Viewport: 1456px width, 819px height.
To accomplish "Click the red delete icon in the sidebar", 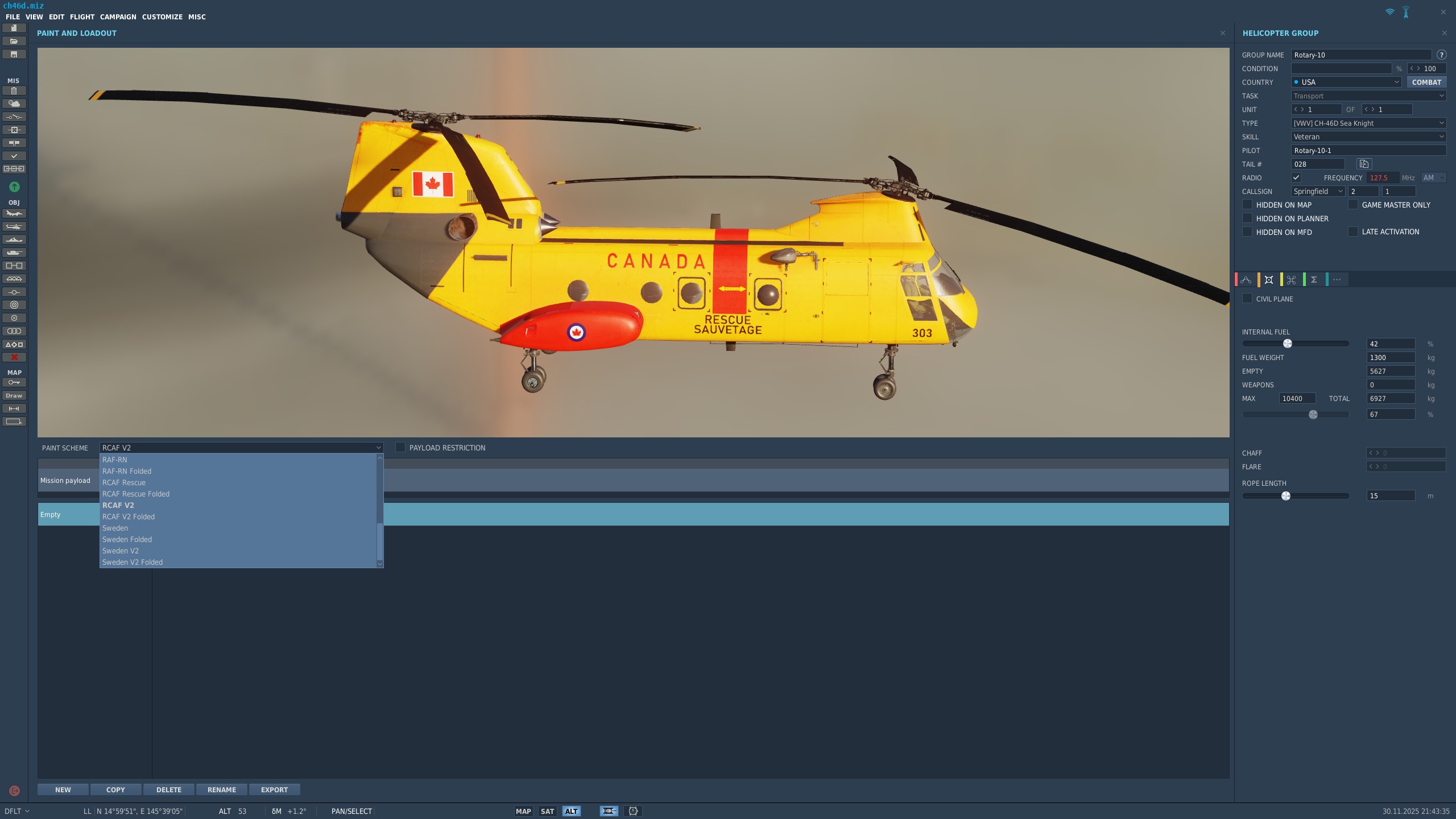I will click(14, 357).
